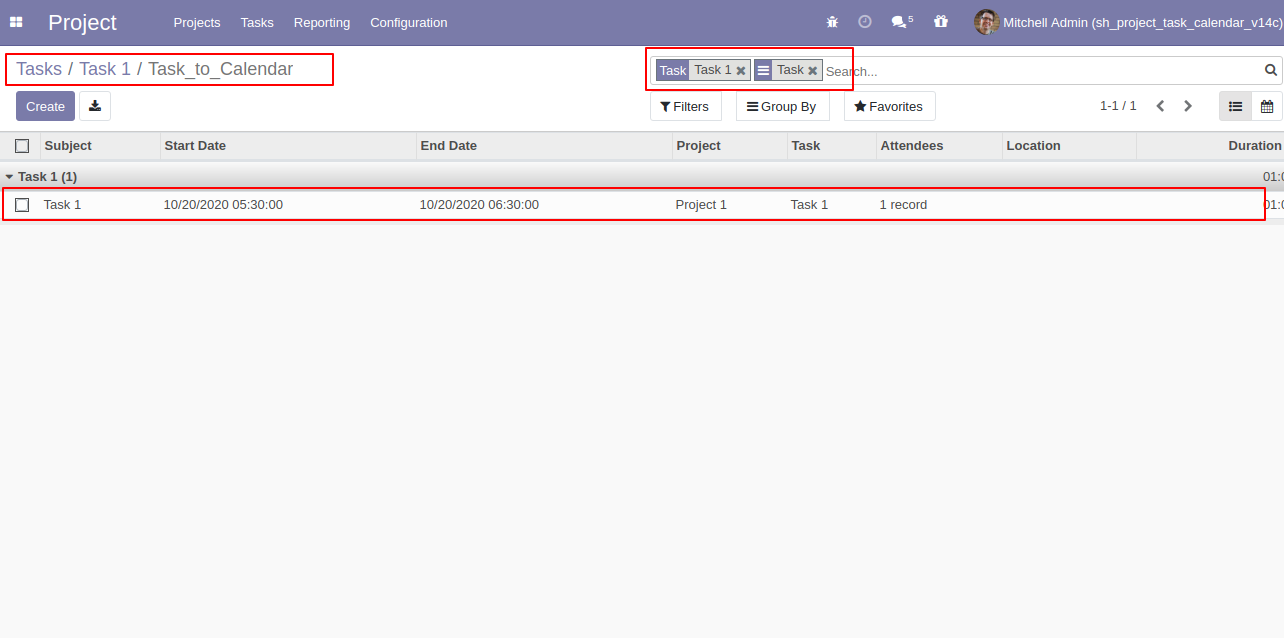Open the Reporting menu
The height and width of the screenshot is (638, 1284).
[x=322, y=22]
